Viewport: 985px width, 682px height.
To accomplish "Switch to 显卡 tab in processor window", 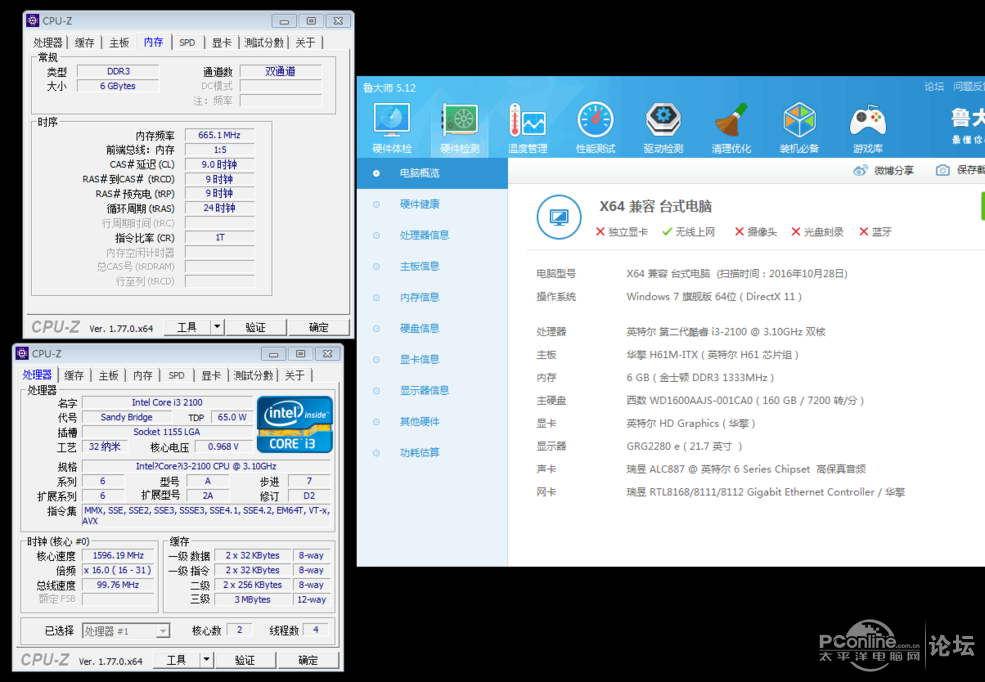I will coord(210,376).
